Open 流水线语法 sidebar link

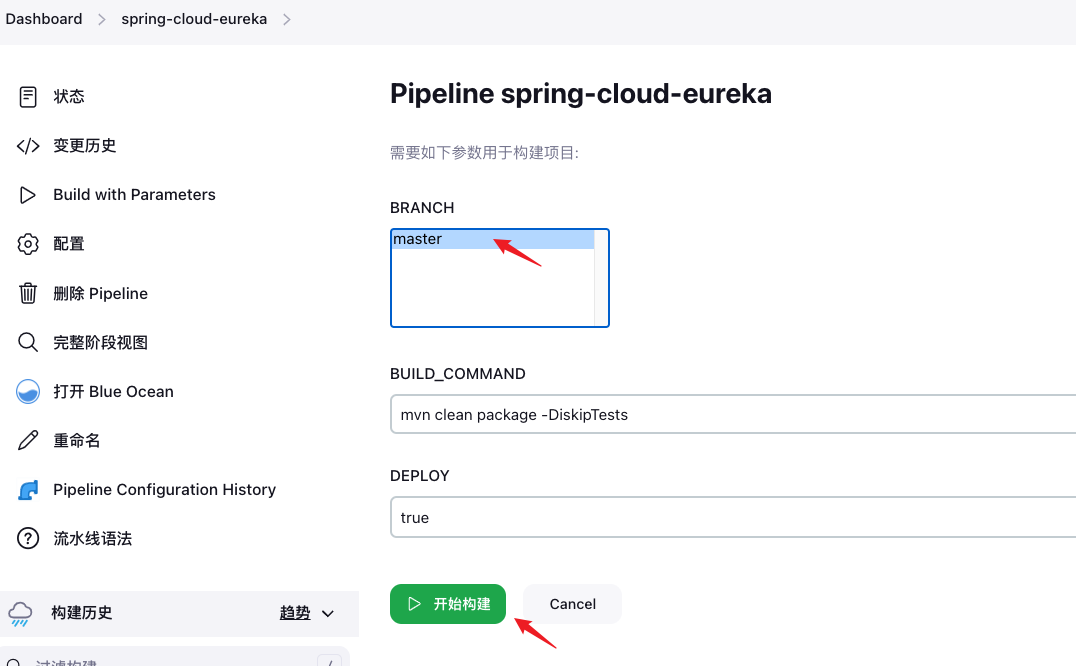(93, 538)
